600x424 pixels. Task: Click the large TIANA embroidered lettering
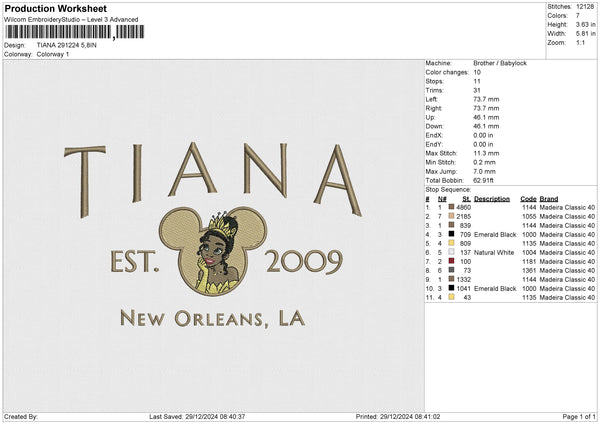[x=213, y=179]
